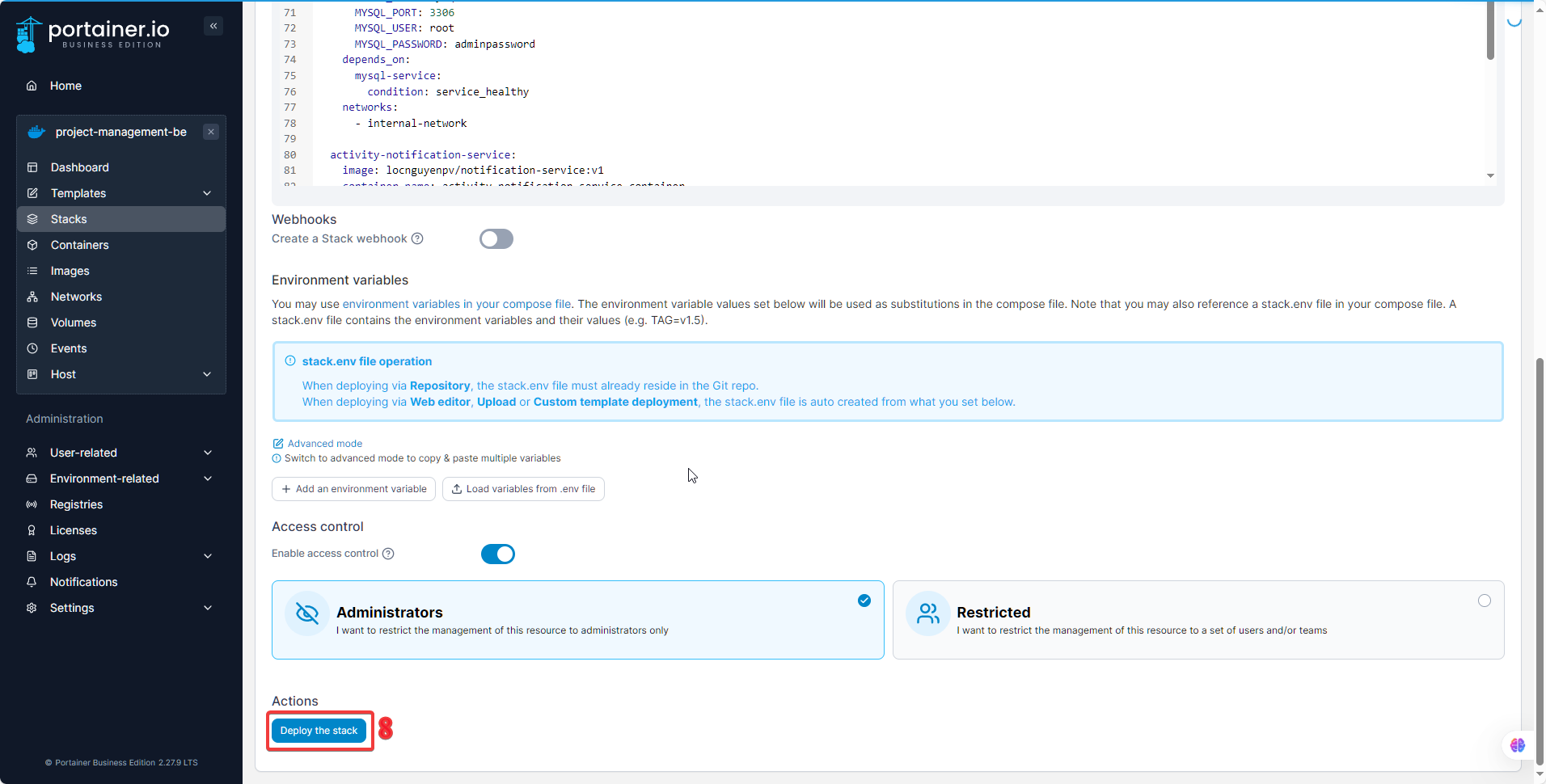Click the page scrollbar down arrow
1546x784 pixels.
tap(1540, 775)
